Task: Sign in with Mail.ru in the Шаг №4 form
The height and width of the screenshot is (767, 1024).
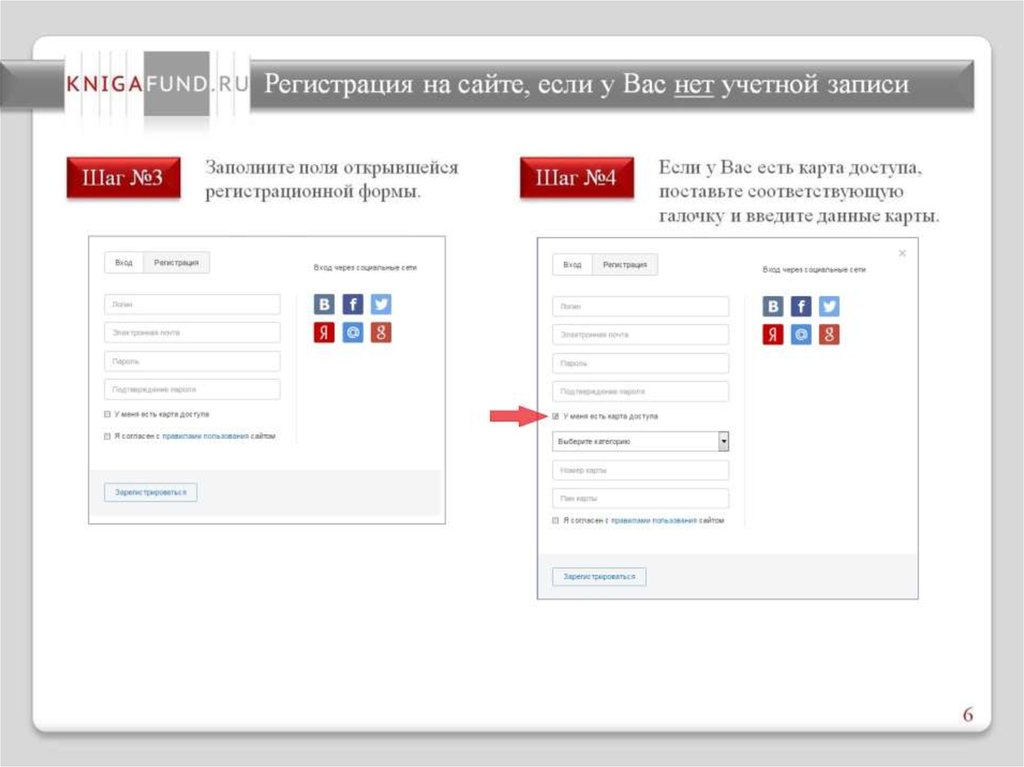Action: [801, 335]
